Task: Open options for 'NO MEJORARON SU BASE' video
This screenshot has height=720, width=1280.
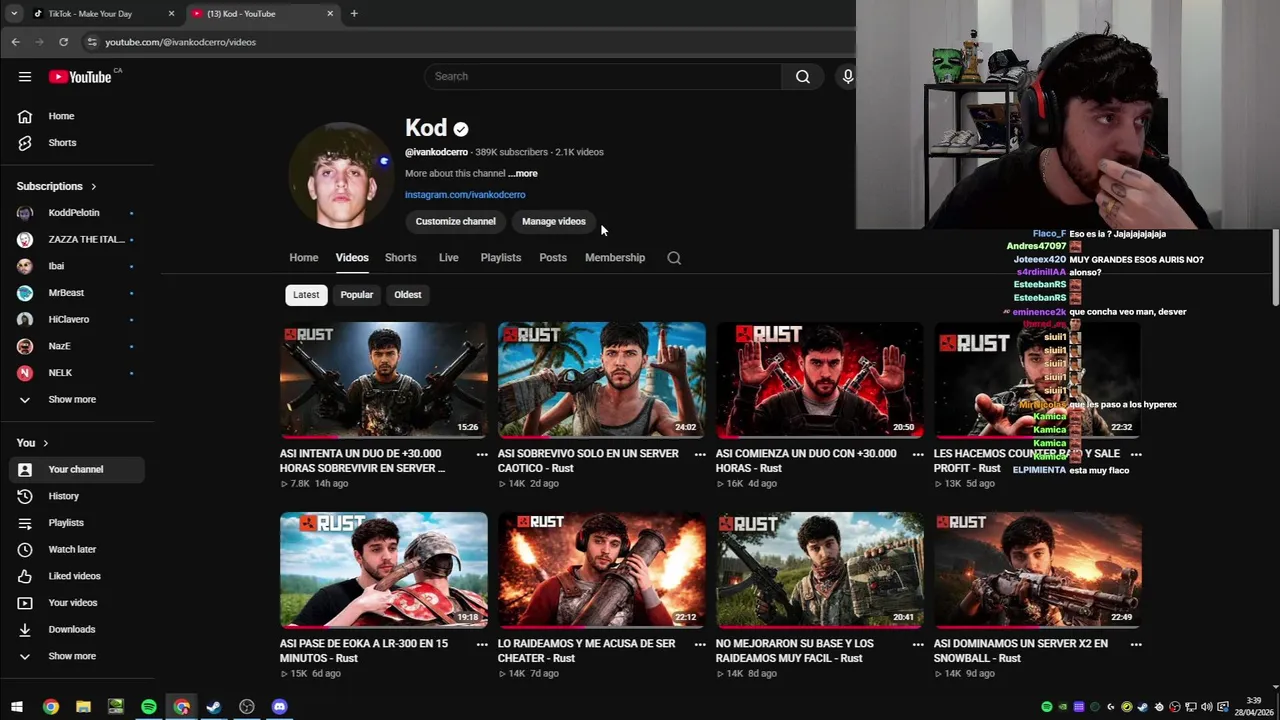Action: [918, 644]
